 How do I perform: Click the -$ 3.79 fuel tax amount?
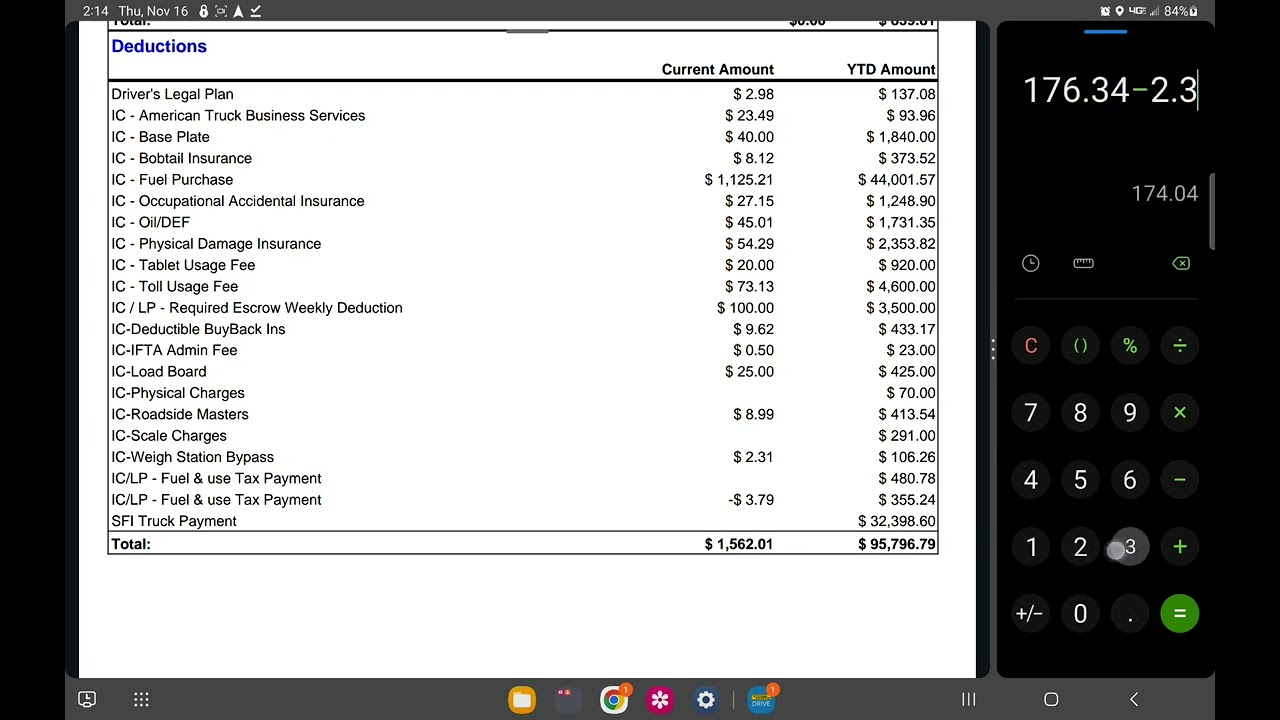click(x=751, y=500)
